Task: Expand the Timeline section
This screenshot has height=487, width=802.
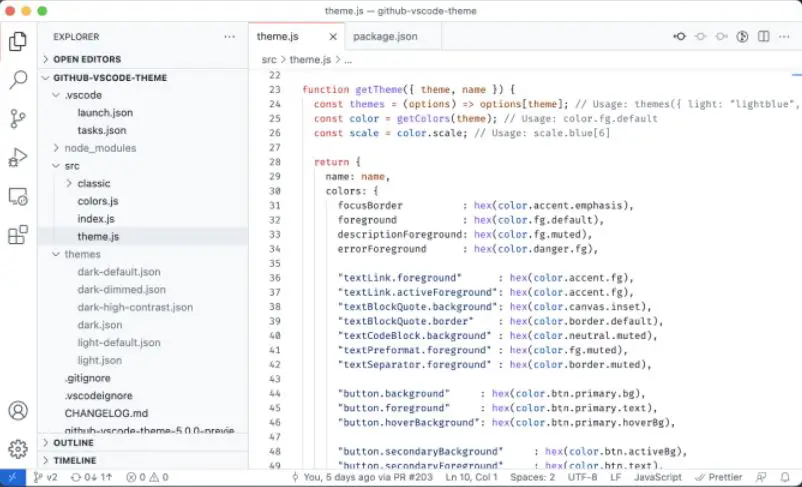Action: 143,460
